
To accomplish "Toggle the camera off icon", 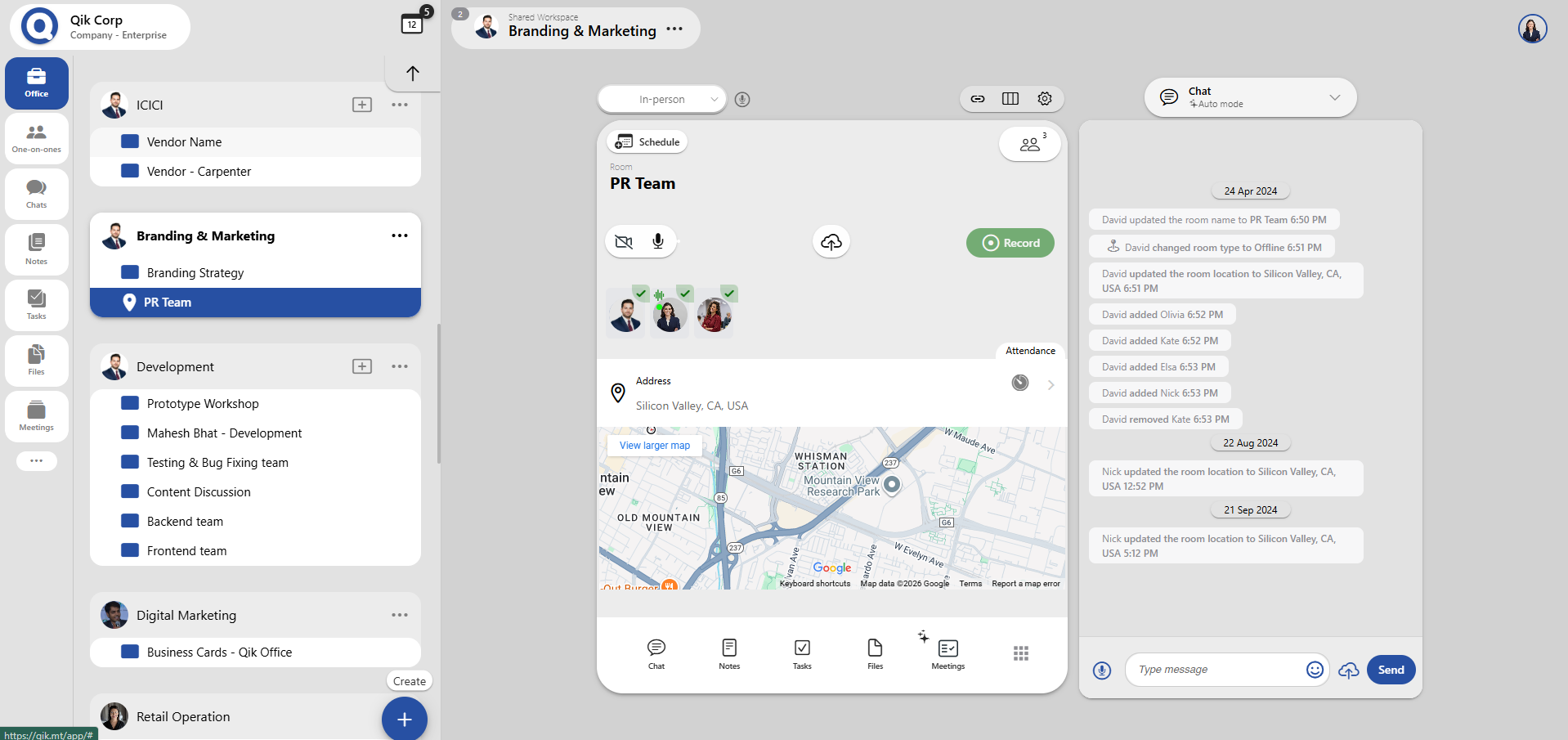I will coord(624,242).
